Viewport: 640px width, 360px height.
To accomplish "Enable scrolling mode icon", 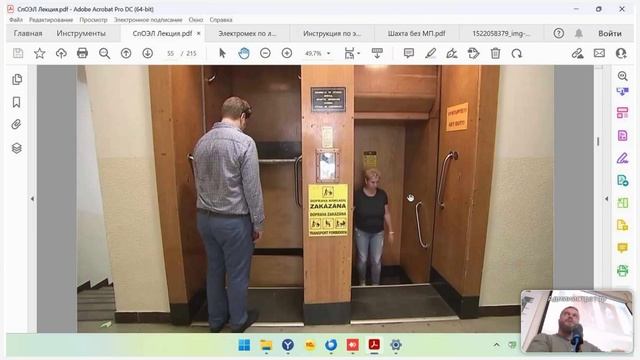I will (377, 53).
